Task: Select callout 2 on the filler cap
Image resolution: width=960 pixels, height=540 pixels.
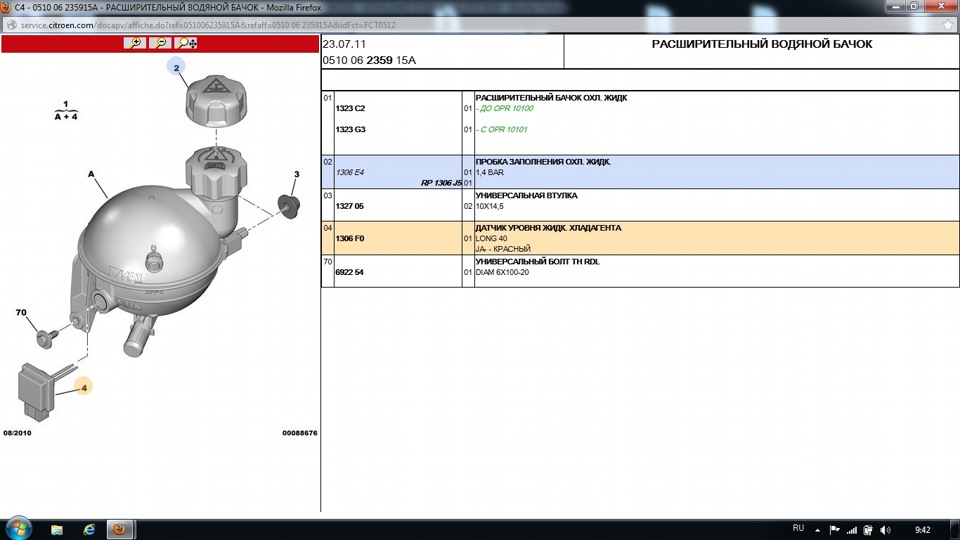Action: point(176,67)
